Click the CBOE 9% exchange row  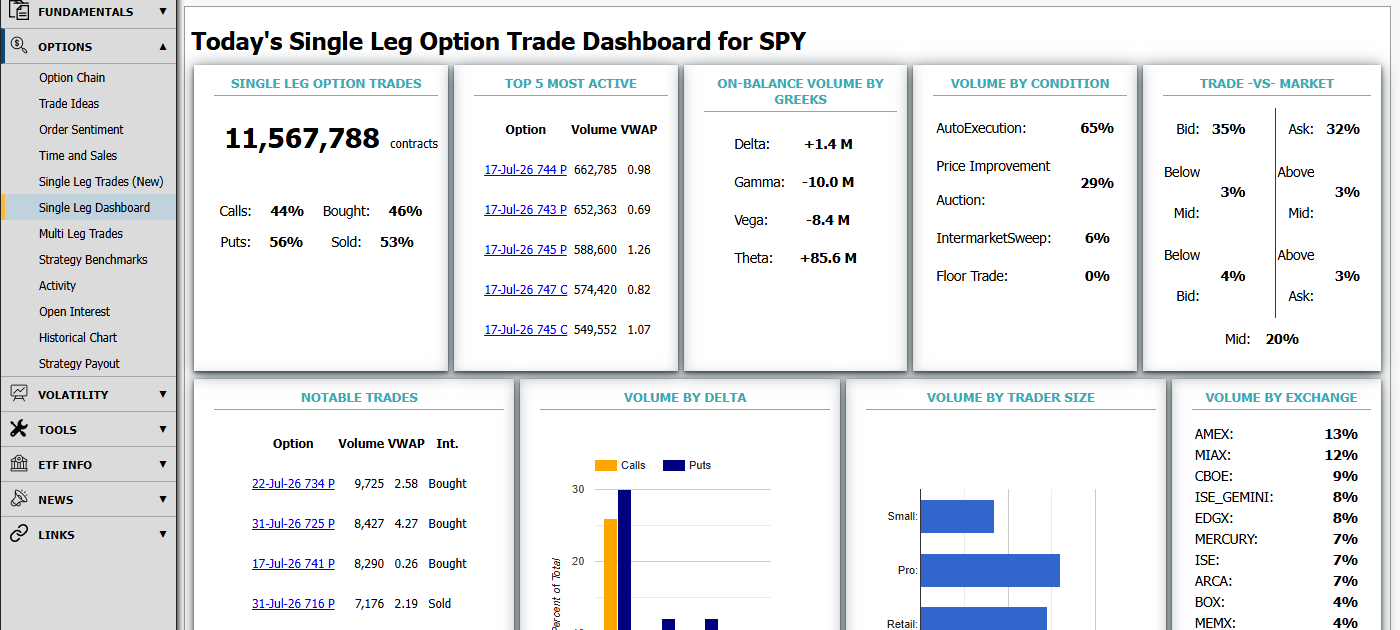pyautogui.click(x=1276, y=476)
